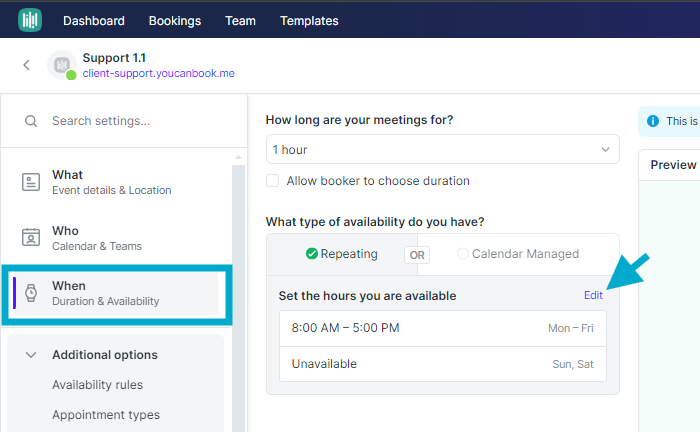The width and height of the screenshot is (700, 432).
Task: Open the Bookings menu
Action: (175, 21)
